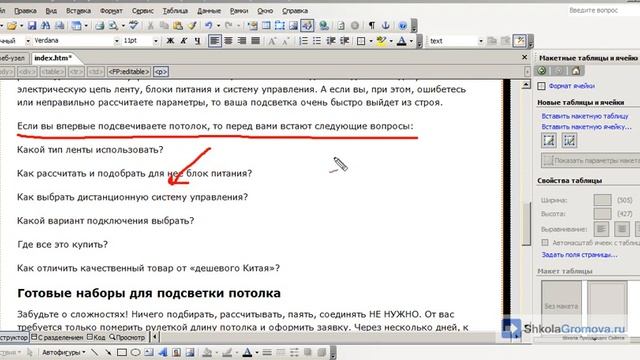Increase the paragraph indent

344,41
